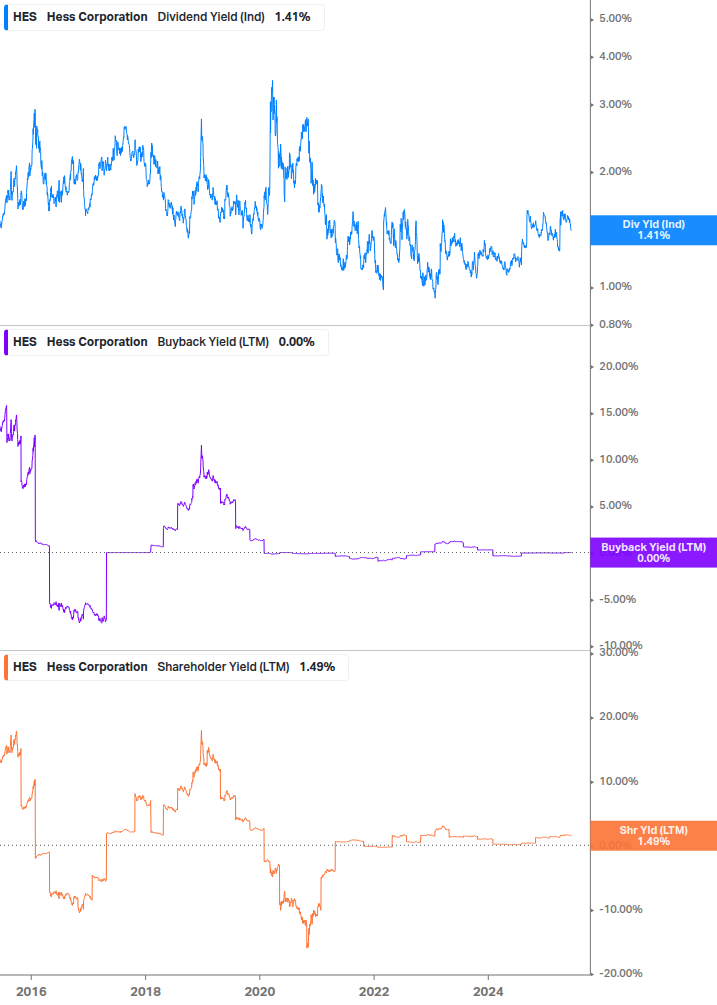Click the blue Div Yld (Ind) 1.41% tag
This screenshot has width=717, height=1005.
pos(654,230)
